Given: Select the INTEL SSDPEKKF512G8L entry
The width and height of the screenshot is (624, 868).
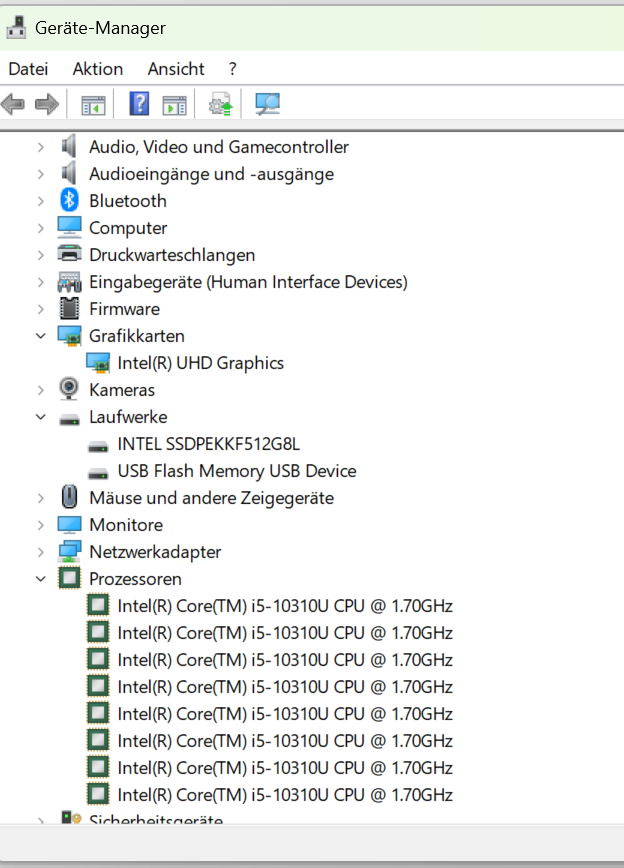Looking at the screenshot, I should (208, 444).
